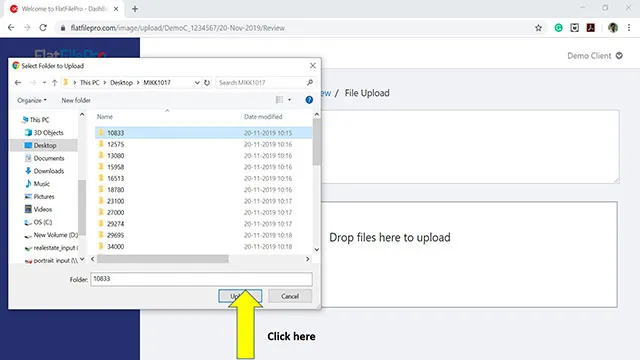Open Pictures in navigation pane
Image resolution: width=640 pixels, height=360 pixels.
click(40, 196)
